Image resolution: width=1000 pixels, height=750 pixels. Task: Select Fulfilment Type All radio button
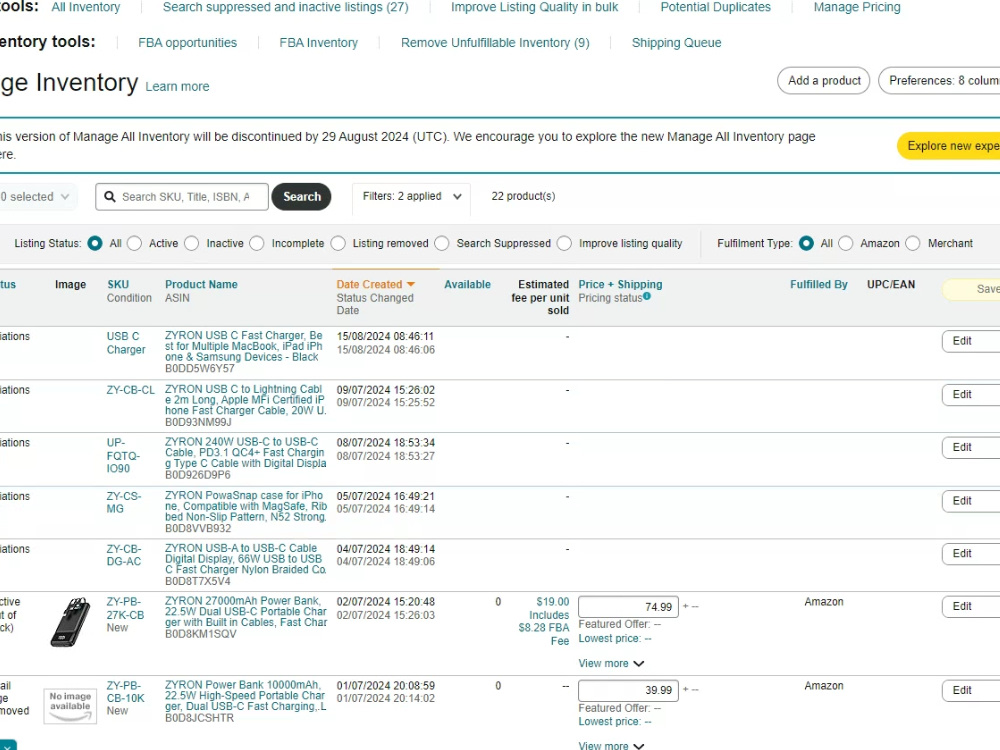pos(806,244)
